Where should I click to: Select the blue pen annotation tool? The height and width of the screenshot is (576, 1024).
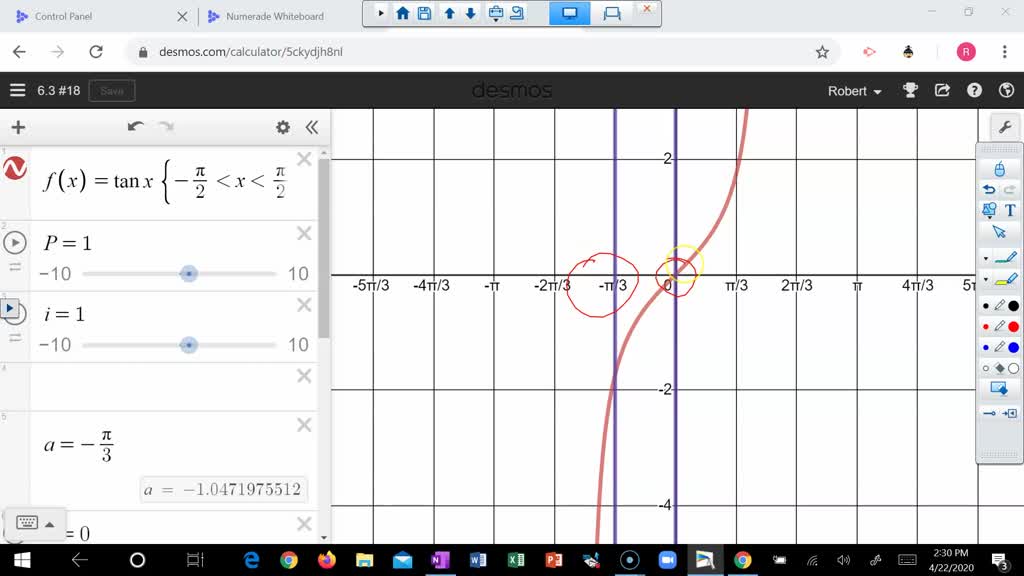999,349
